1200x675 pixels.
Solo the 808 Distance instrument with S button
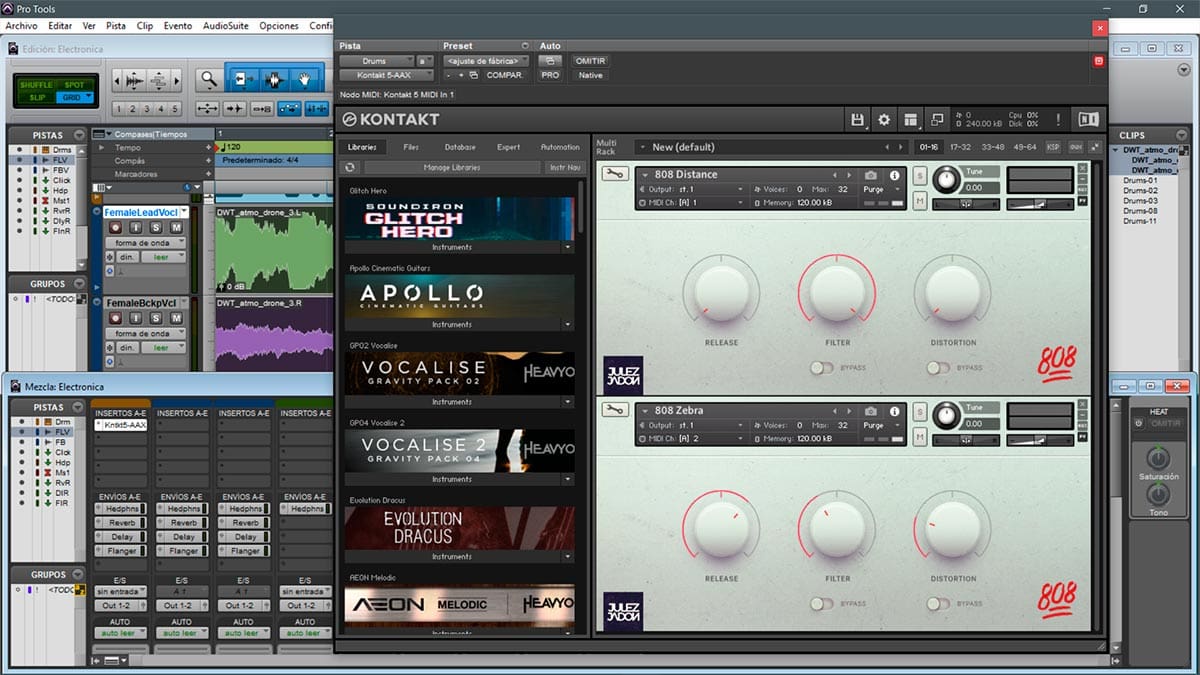(x=919, y=175)
